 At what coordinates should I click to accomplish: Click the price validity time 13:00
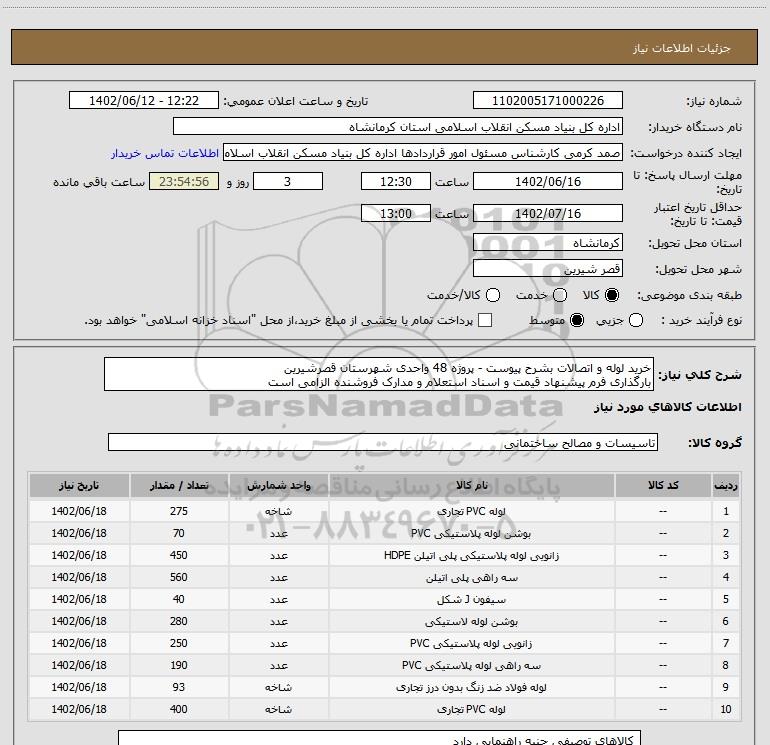point(396,214)
